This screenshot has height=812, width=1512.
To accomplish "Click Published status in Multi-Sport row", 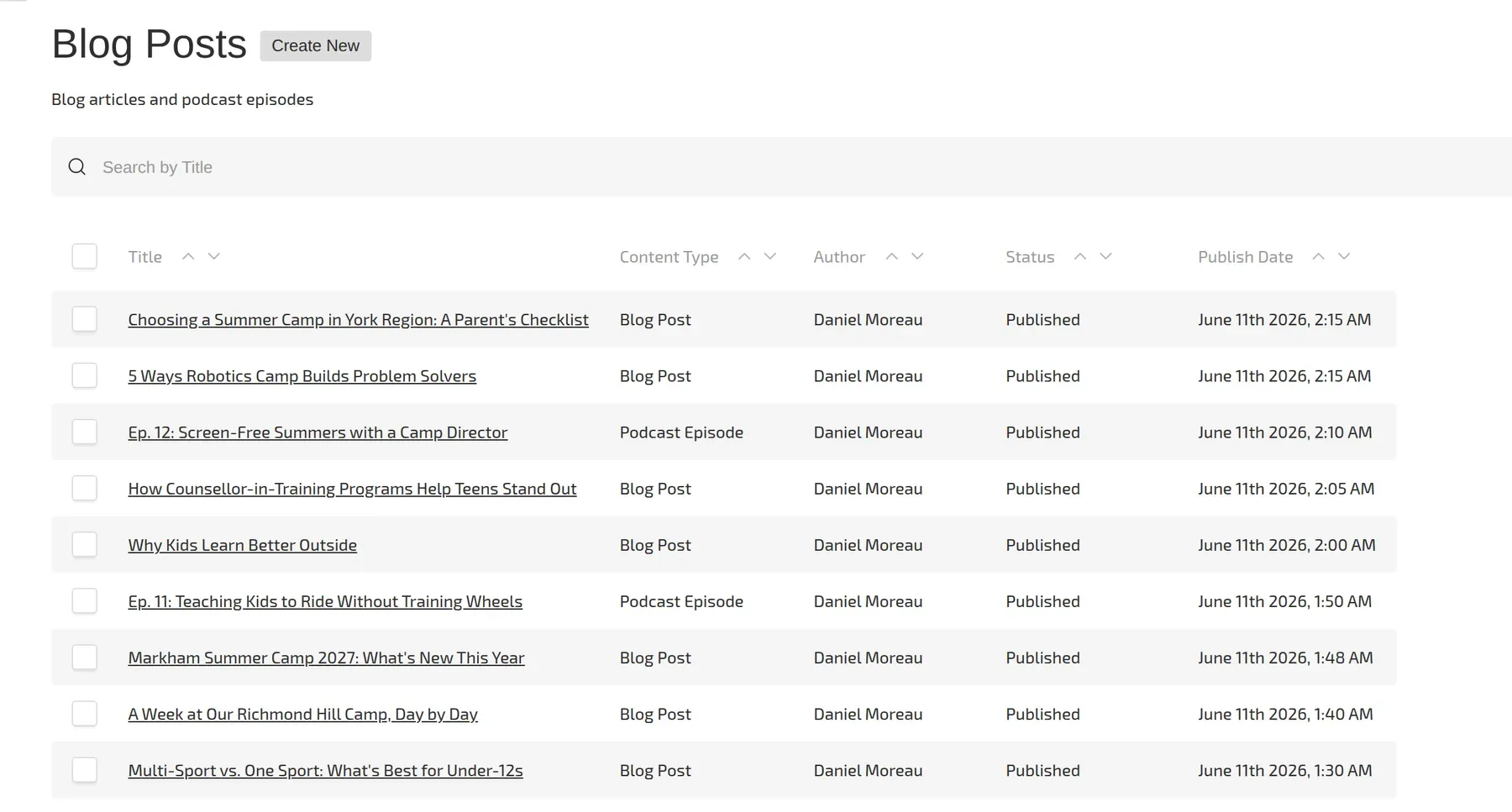I will (x=1042, y=770).
